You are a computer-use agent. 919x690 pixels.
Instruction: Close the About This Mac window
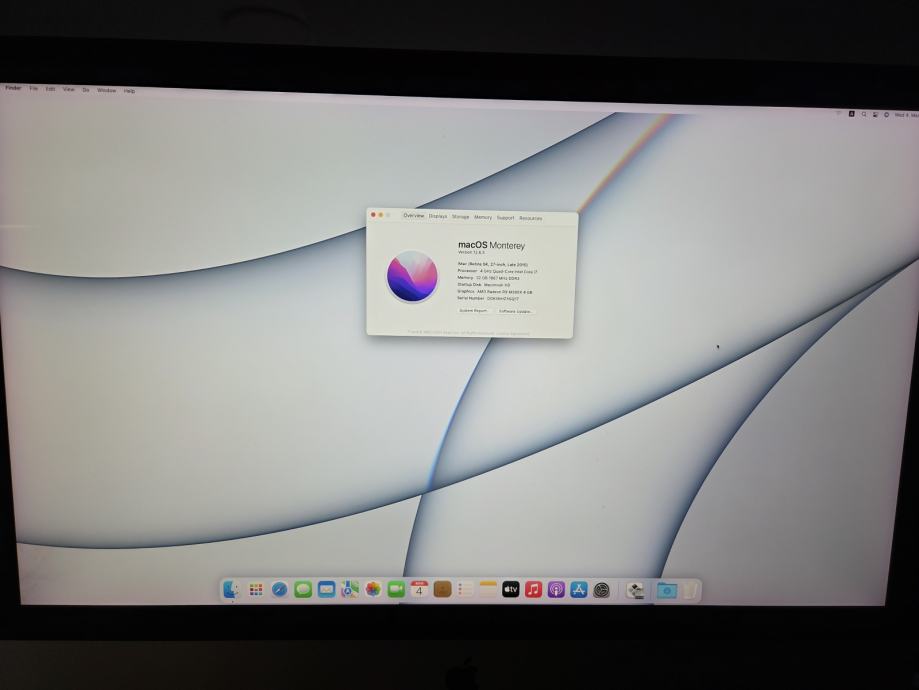(x=373, y=215)
